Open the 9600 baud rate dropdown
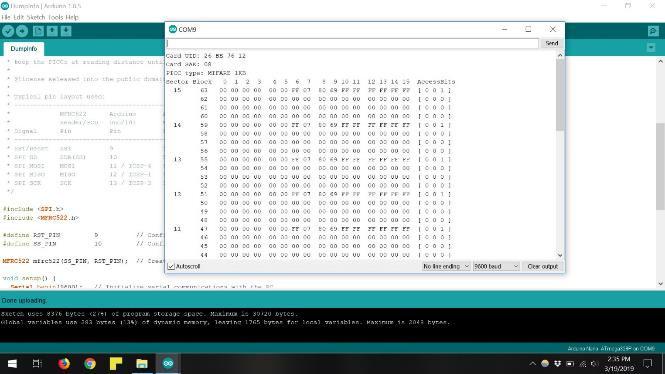 [x=496, y=266]
